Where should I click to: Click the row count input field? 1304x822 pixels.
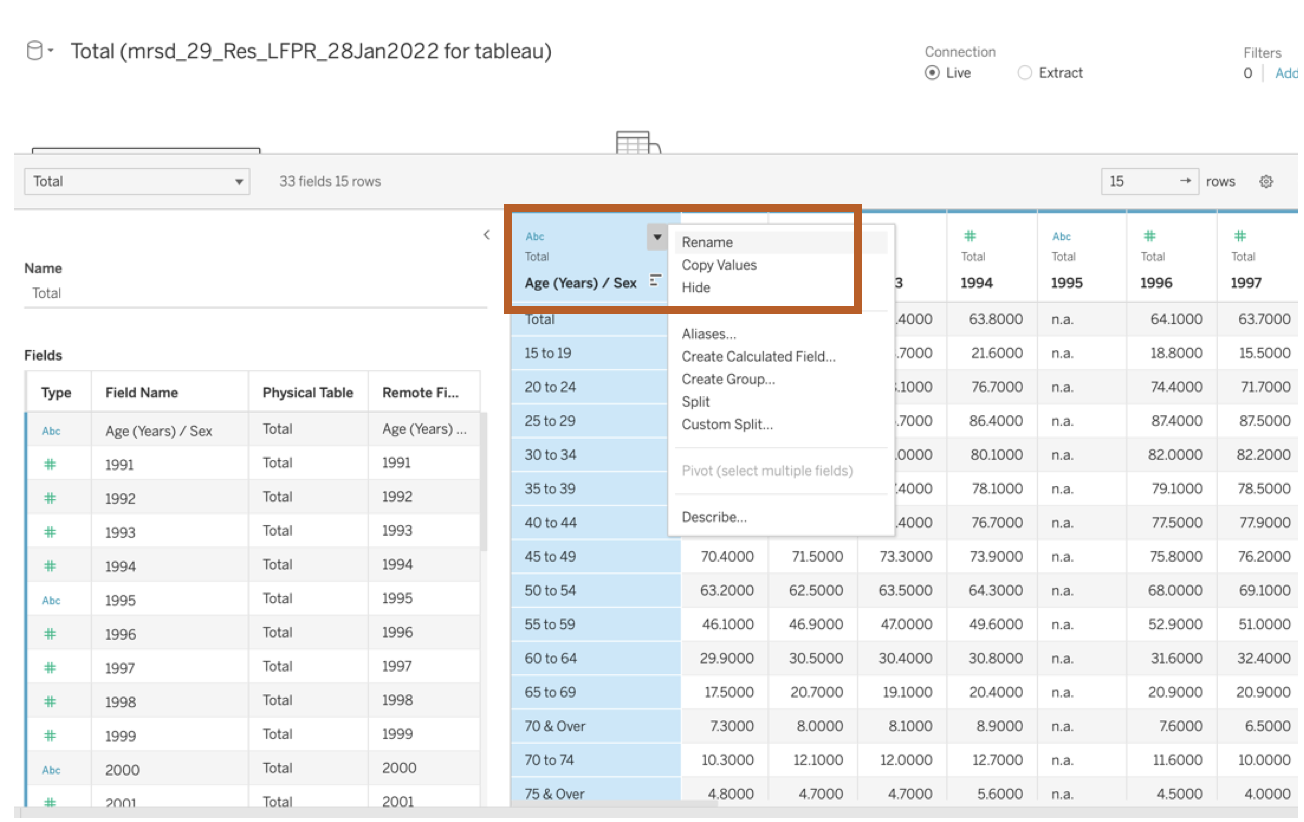point(1140,182)
